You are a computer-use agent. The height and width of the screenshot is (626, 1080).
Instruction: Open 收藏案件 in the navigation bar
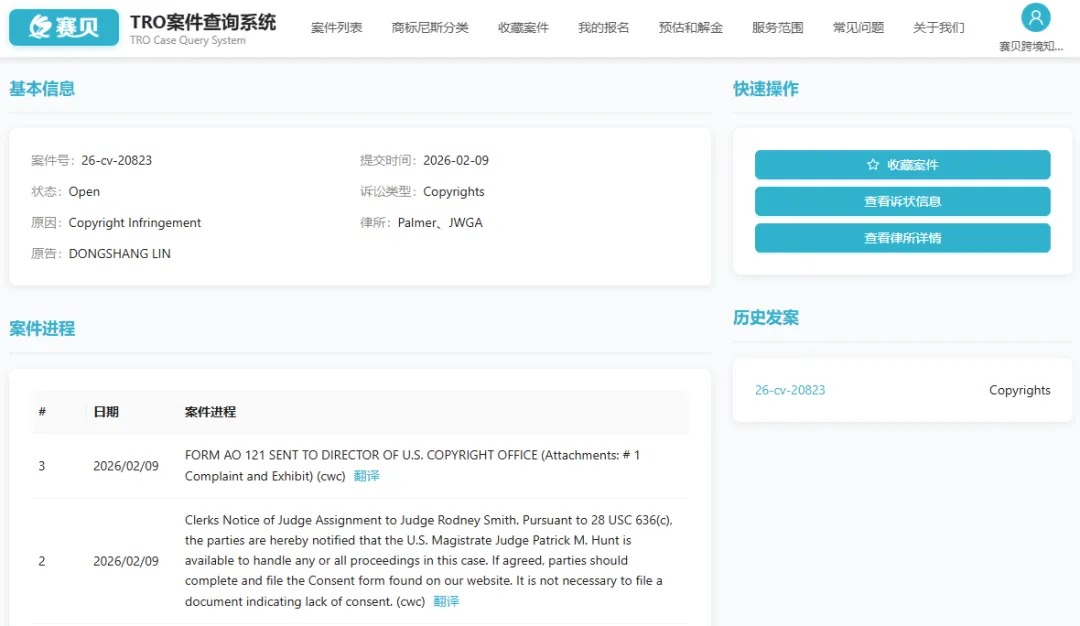[x=523, y=28]
